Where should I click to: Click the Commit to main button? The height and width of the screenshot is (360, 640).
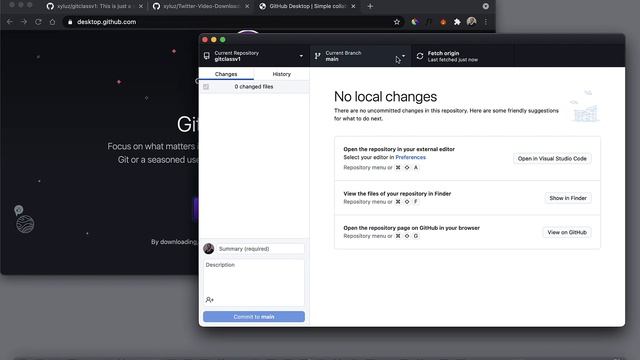tap(254, 317)
